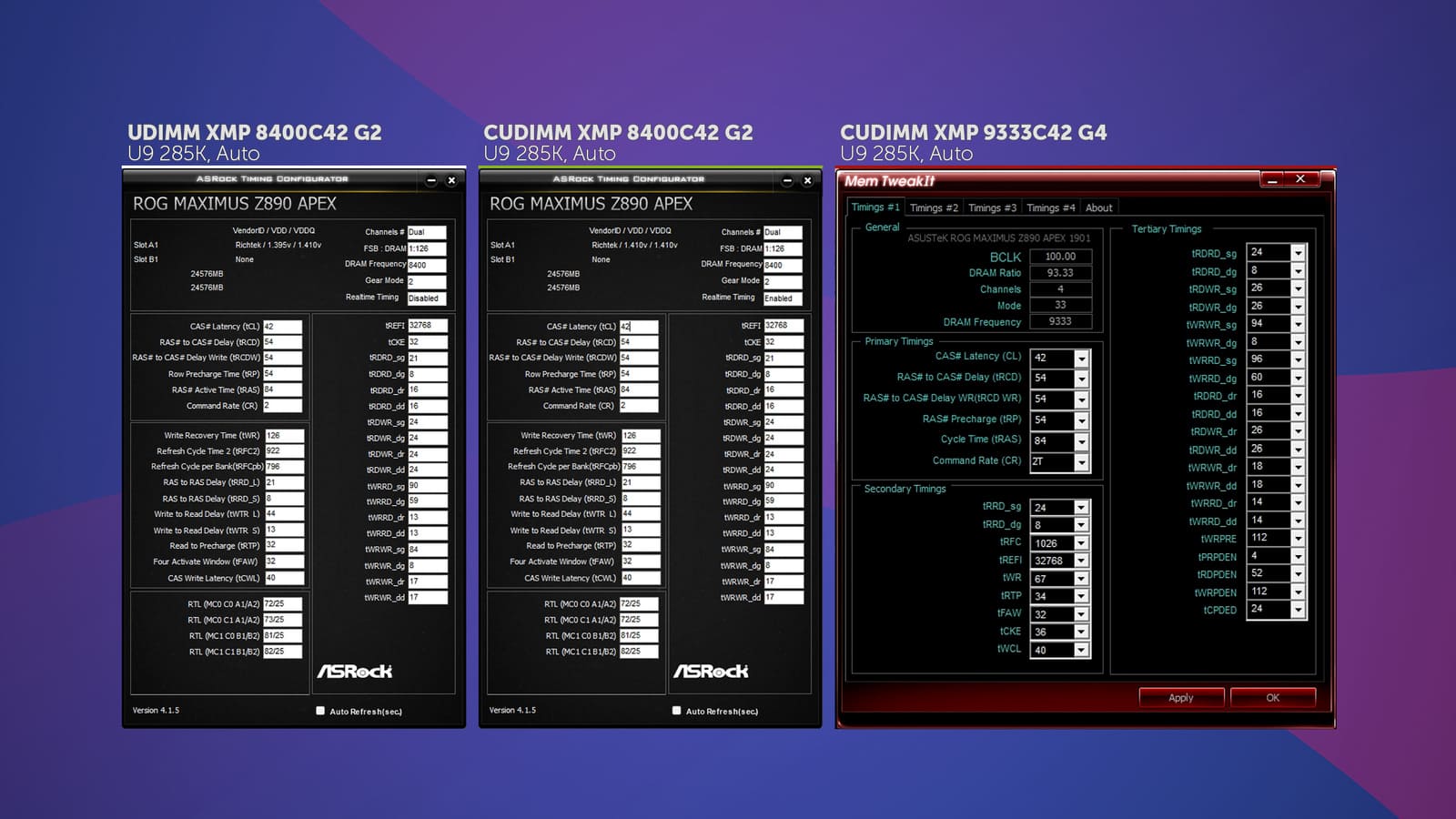Click DRAM Frequency 8400 field in UDIMM window
Image resolution: width=1456 pixels, height=819 pixels.
pos(427,266)
